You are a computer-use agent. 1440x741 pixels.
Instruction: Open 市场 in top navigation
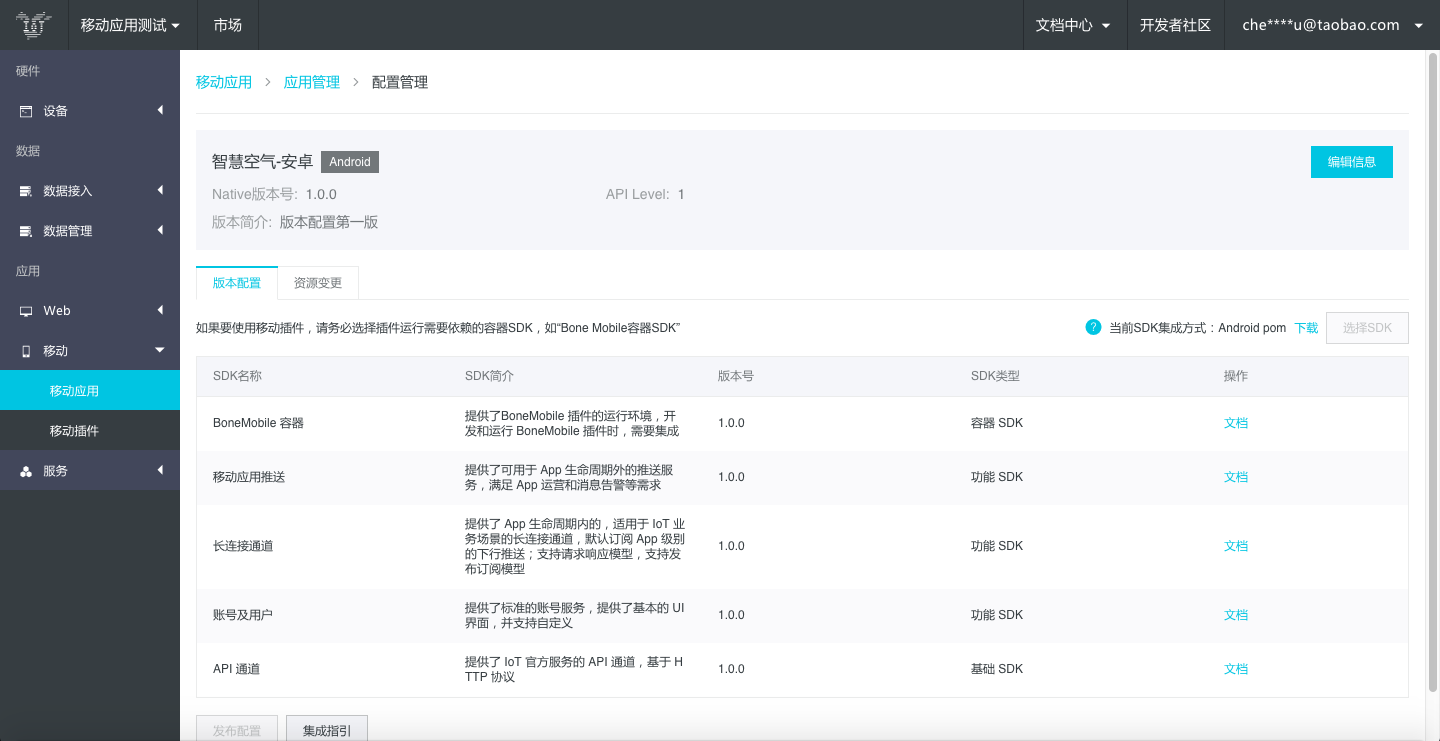(x=227, y=25)
